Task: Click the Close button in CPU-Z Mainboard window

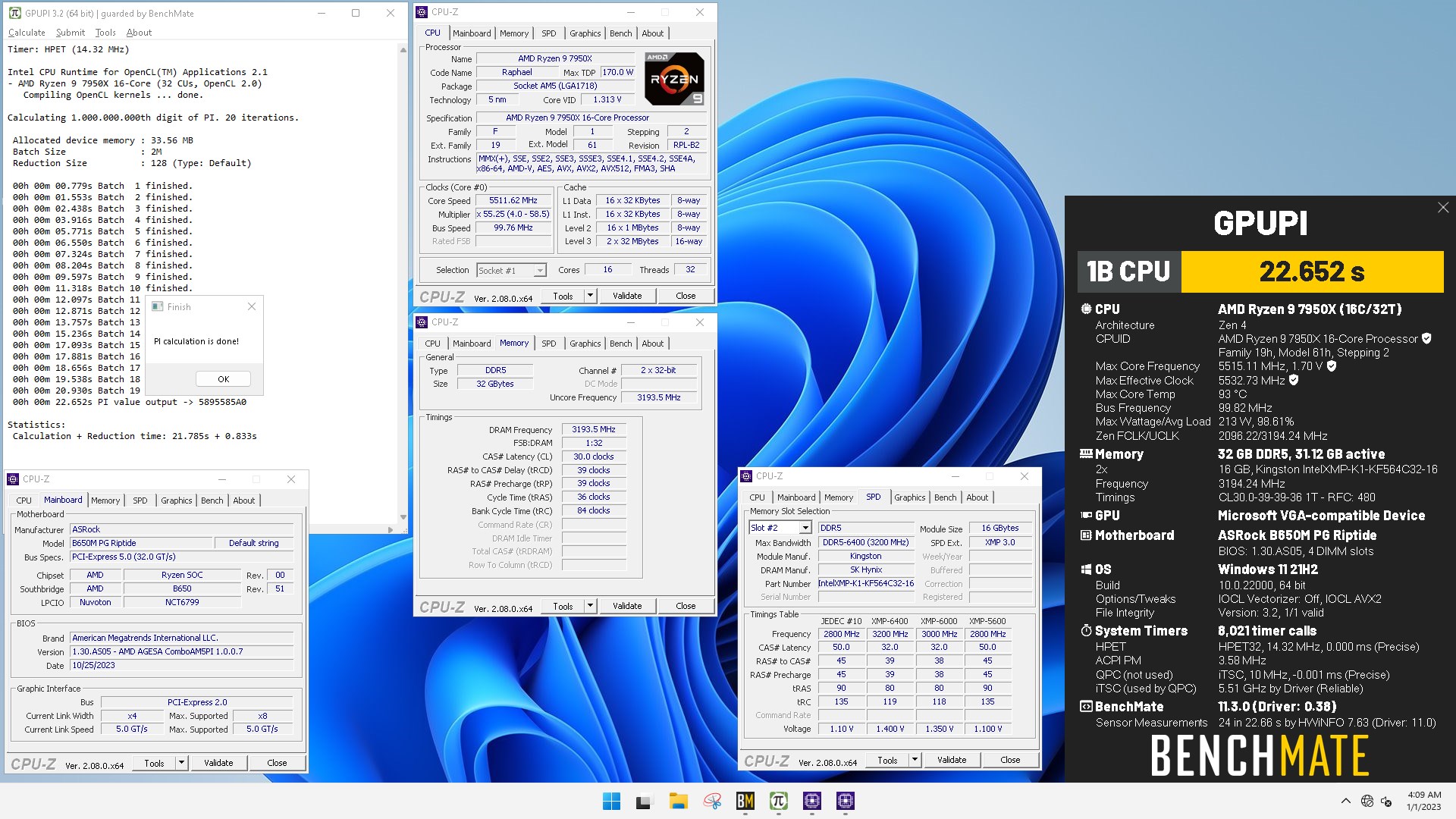Action: click(x=277, y=763)
